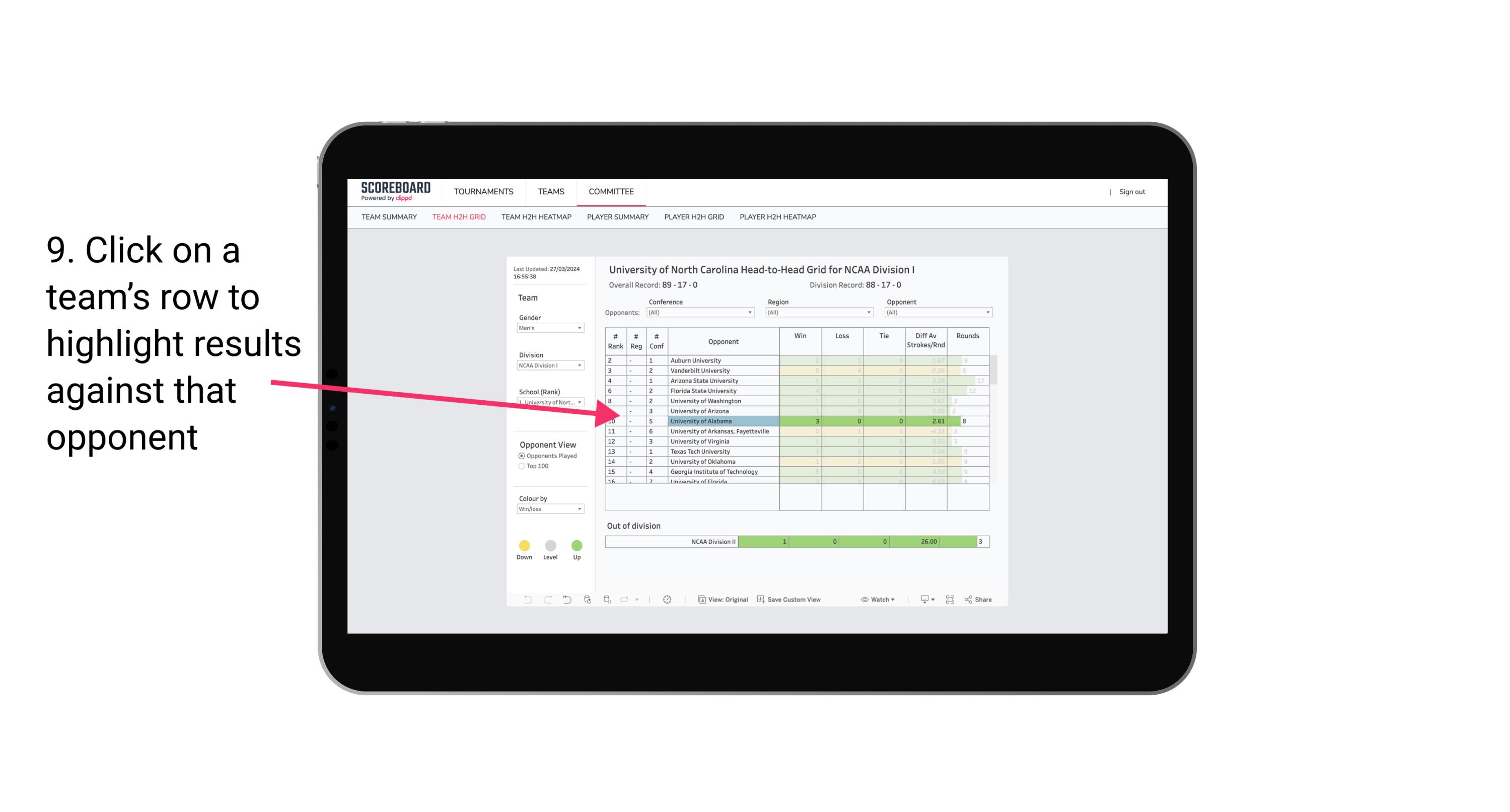Viewport: 1510px width, 812px height.
Task: Expand the Conference filter dropdown
Action: (x=749, y=311)
